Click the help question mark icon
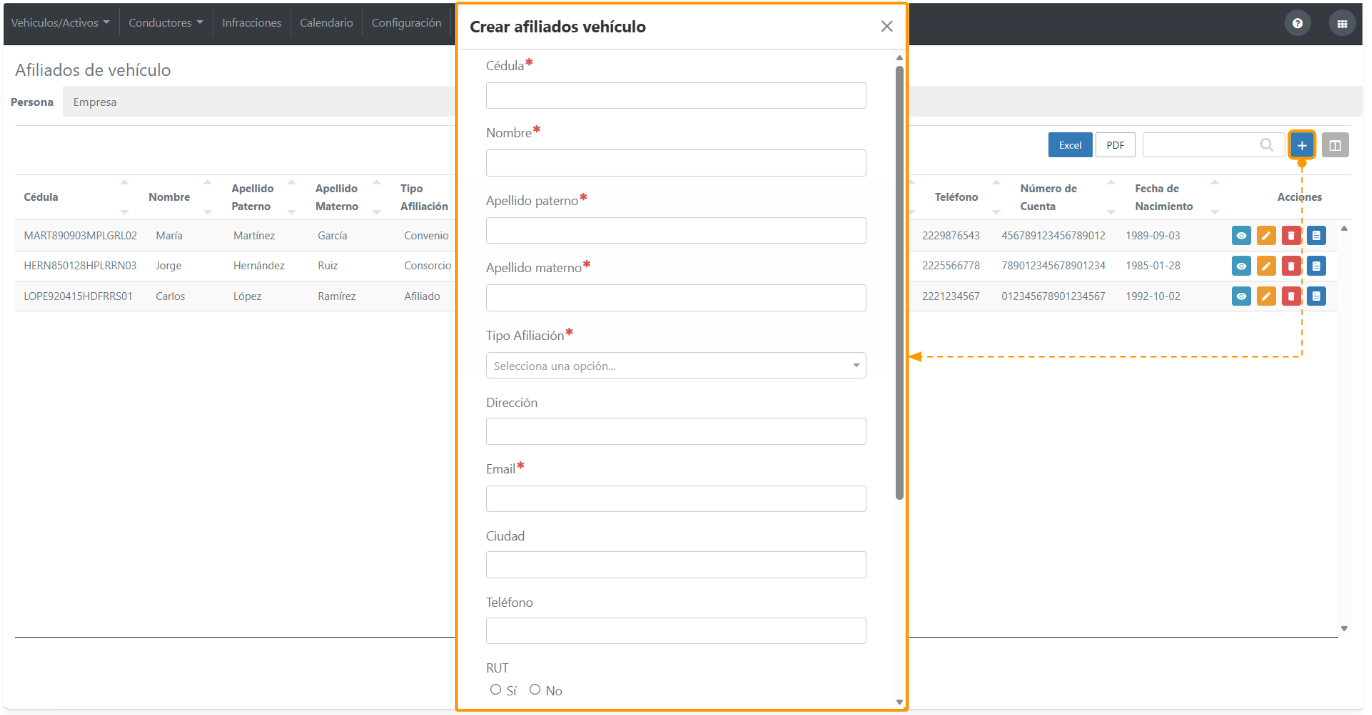This screenshot has width=1372, height=715. tap(1298, 23)
